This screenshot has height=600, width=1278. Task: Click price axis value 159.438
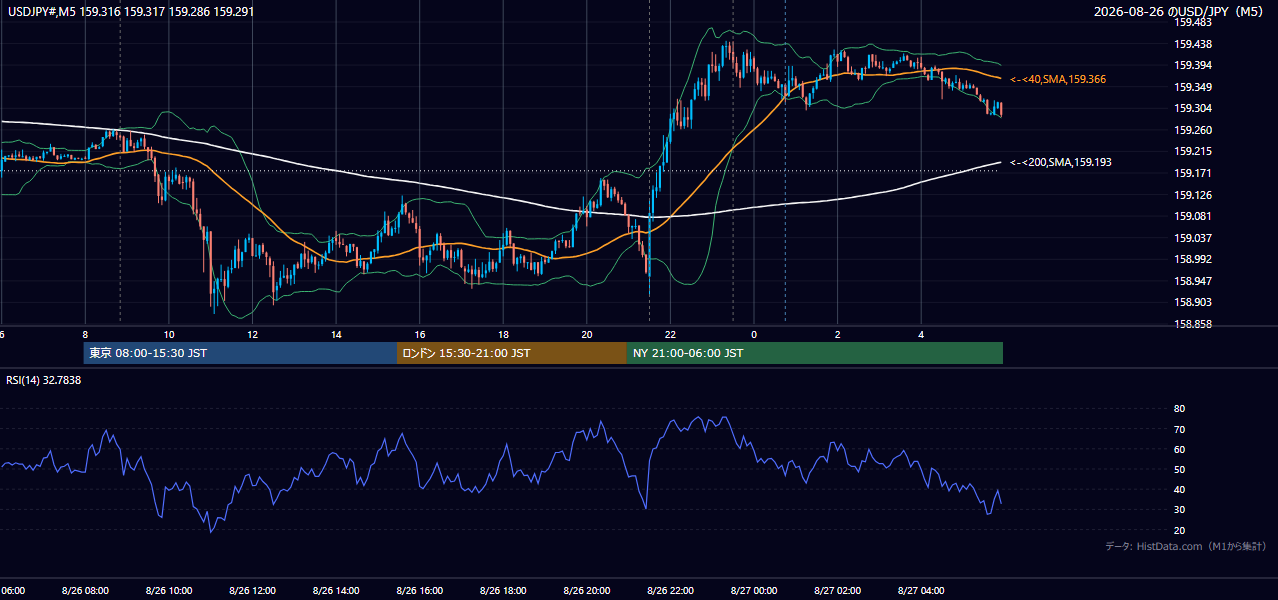coord(1193,44)
